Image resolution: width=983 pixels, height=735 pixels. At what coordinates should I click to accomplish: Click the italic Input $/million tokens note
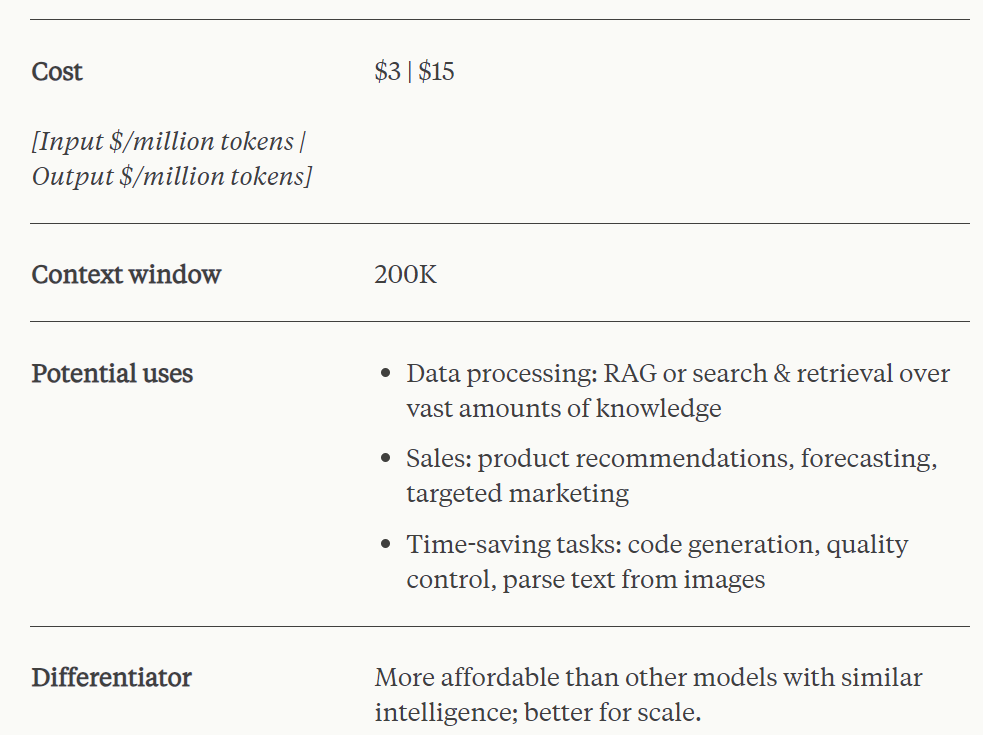click(168, 142)
